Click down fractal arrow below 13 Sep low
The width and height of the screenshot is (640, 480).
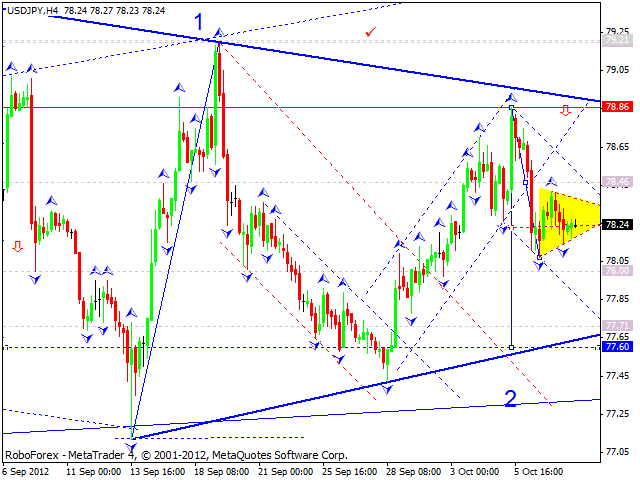(131, 448)
